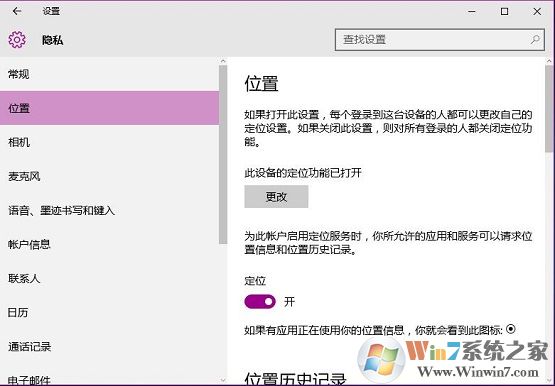Click the 开 label beside the toggle

289,302
